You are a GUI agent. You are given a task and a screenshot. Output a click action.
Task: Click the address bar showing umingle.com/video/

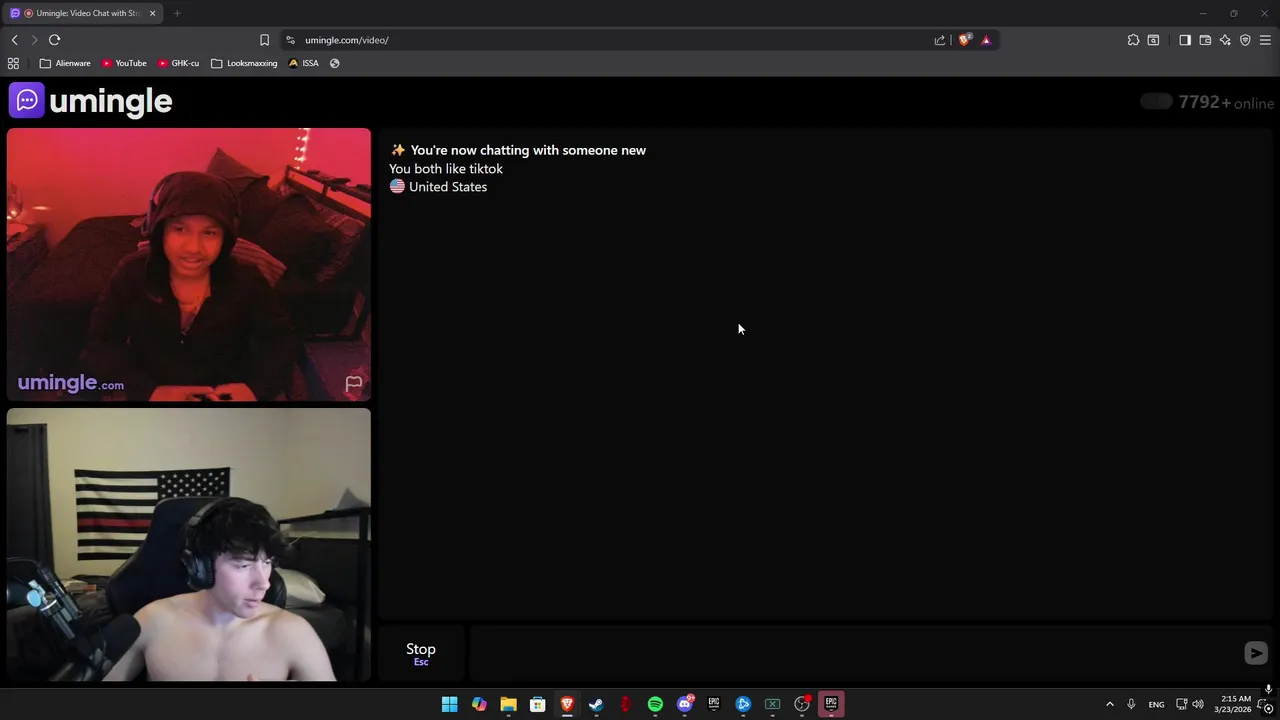tap(610, 40)
